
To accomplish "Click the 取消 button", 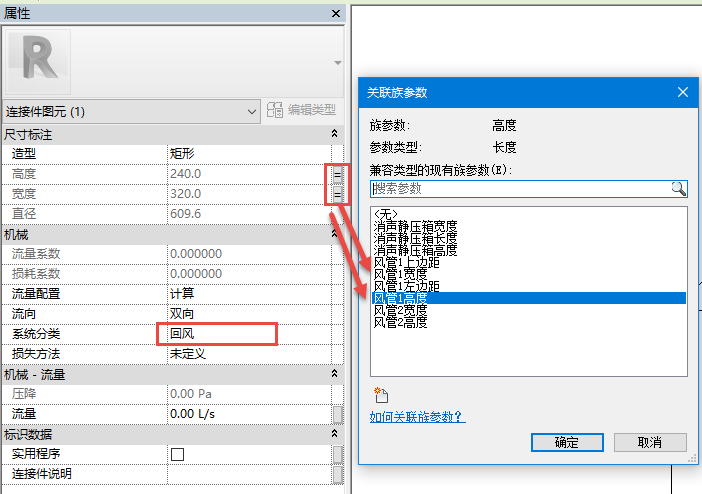I will [x=650, y=442].
